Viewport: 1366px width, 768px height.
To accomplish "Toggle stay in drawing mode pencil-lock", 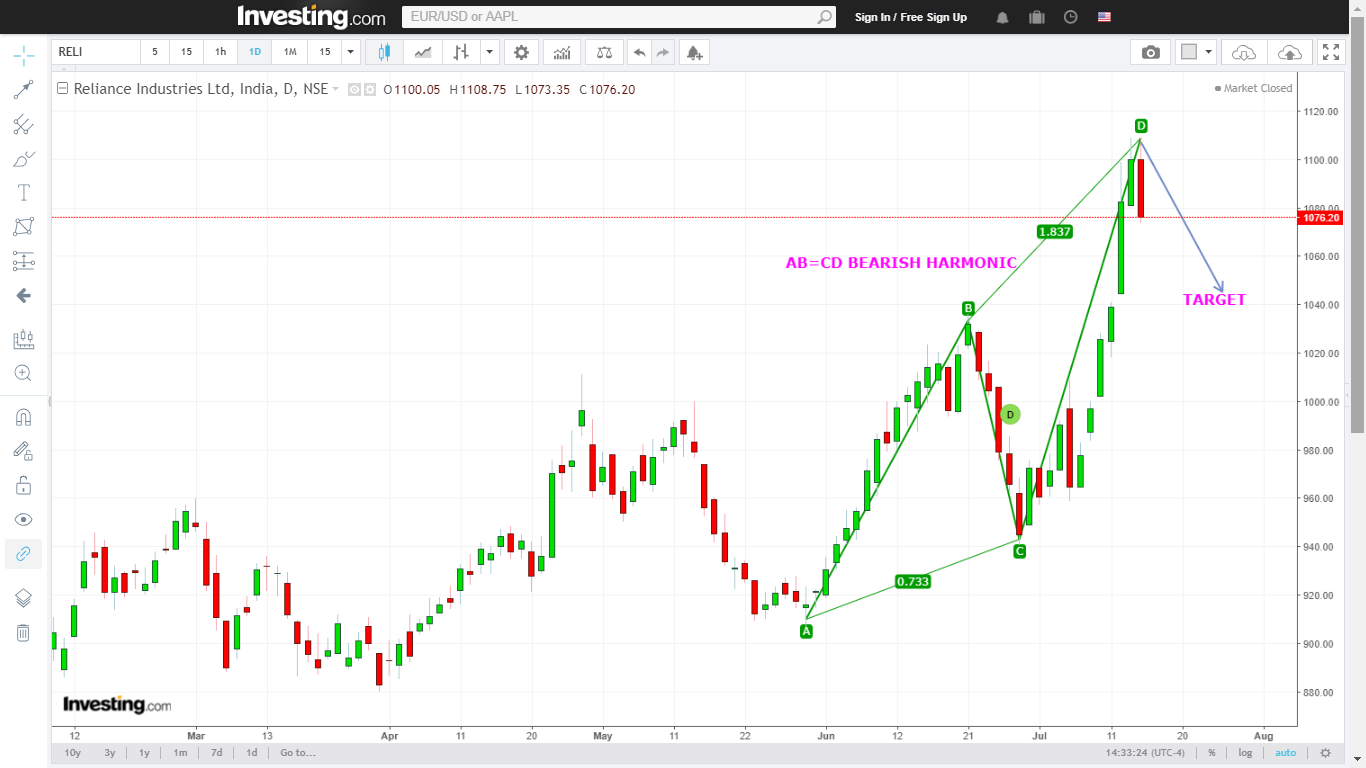I will point(23,451).
